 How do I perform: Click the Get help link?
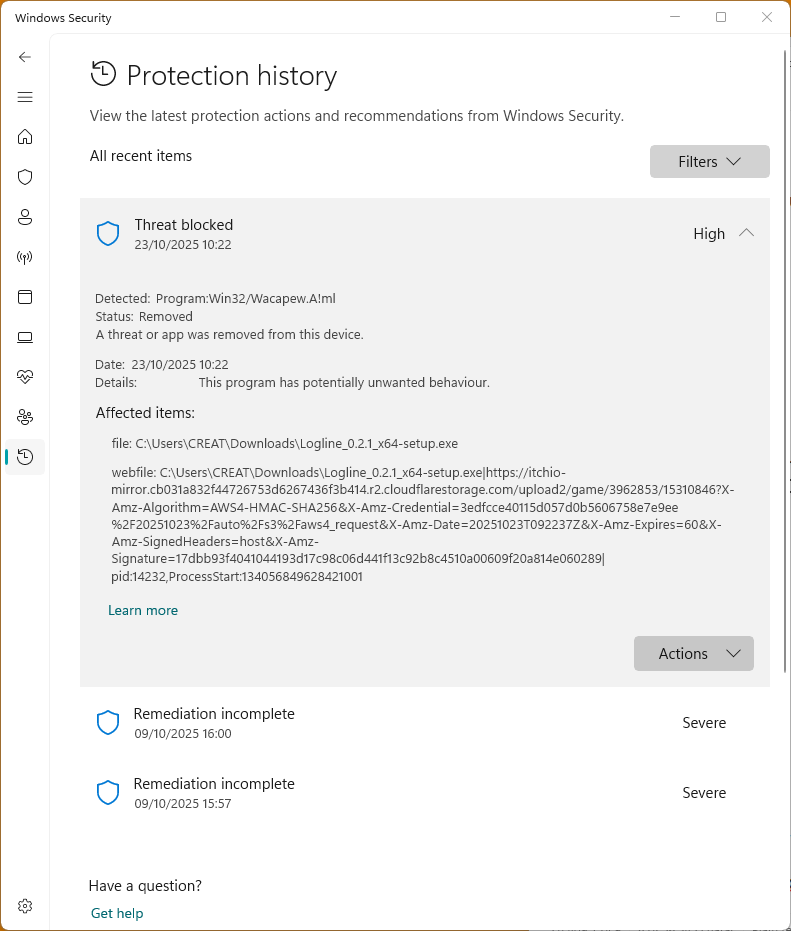(117, 913)
